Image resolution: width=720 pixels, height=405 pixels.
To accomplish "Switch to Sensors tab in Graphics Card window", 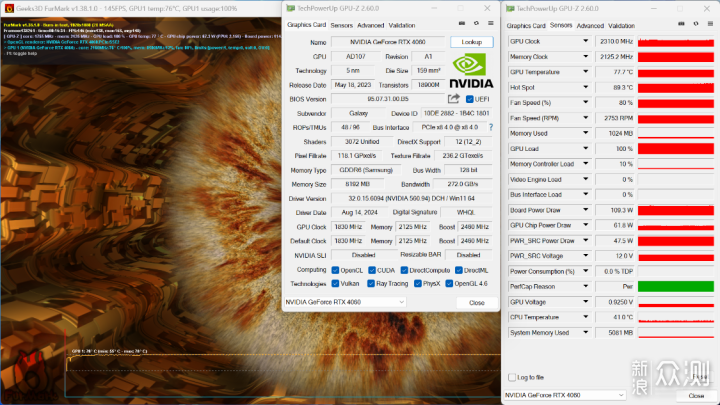I will click(341, 25).
